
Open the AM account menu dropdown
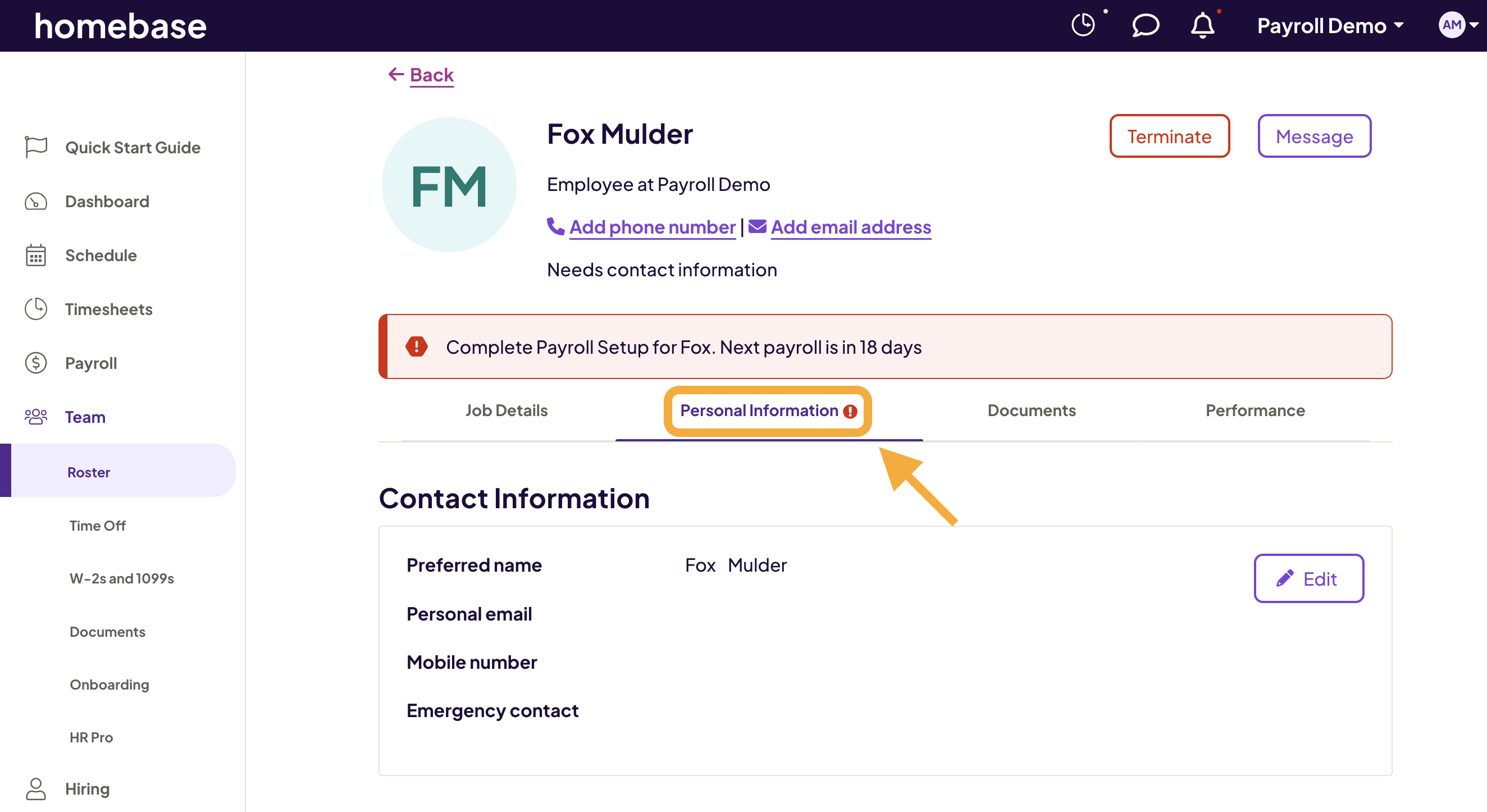click(x=1455, y=25)
